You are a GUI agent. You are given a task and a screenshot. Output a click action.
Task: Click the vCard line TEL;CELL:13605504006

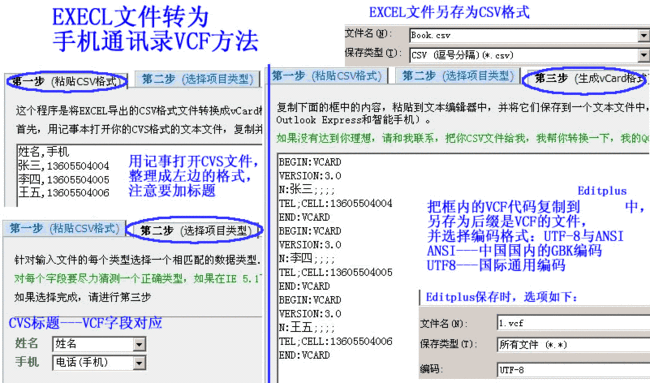(x=335, y=341)
